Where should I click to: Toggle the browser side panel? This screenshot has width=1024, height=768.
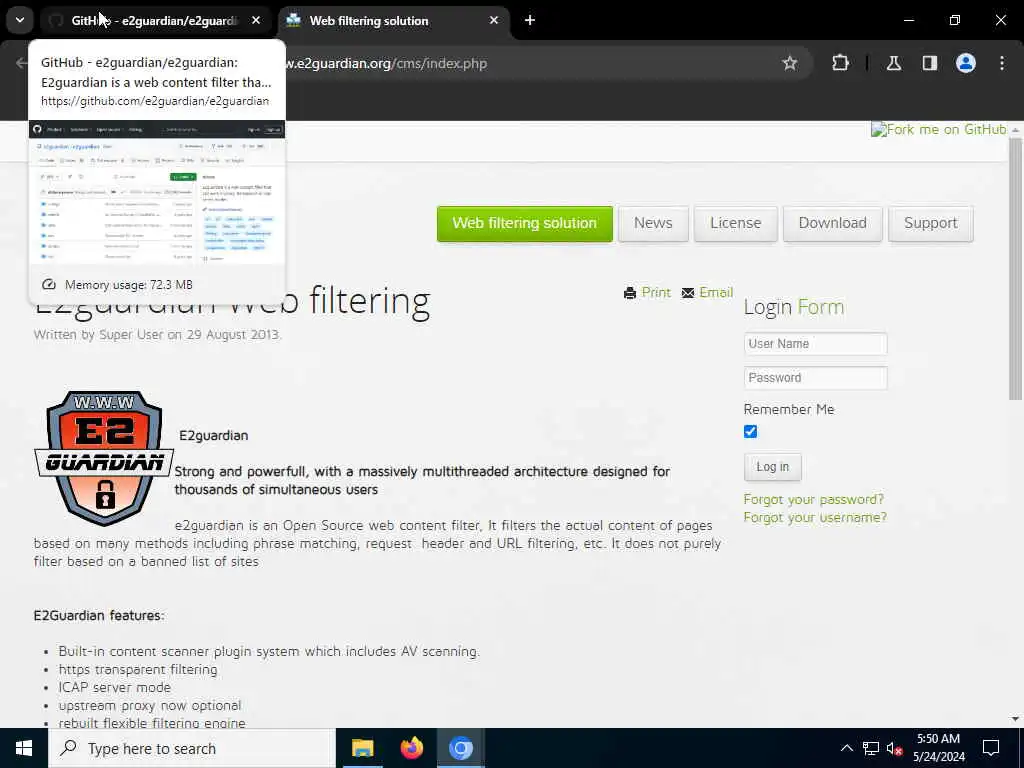[929, 63]
